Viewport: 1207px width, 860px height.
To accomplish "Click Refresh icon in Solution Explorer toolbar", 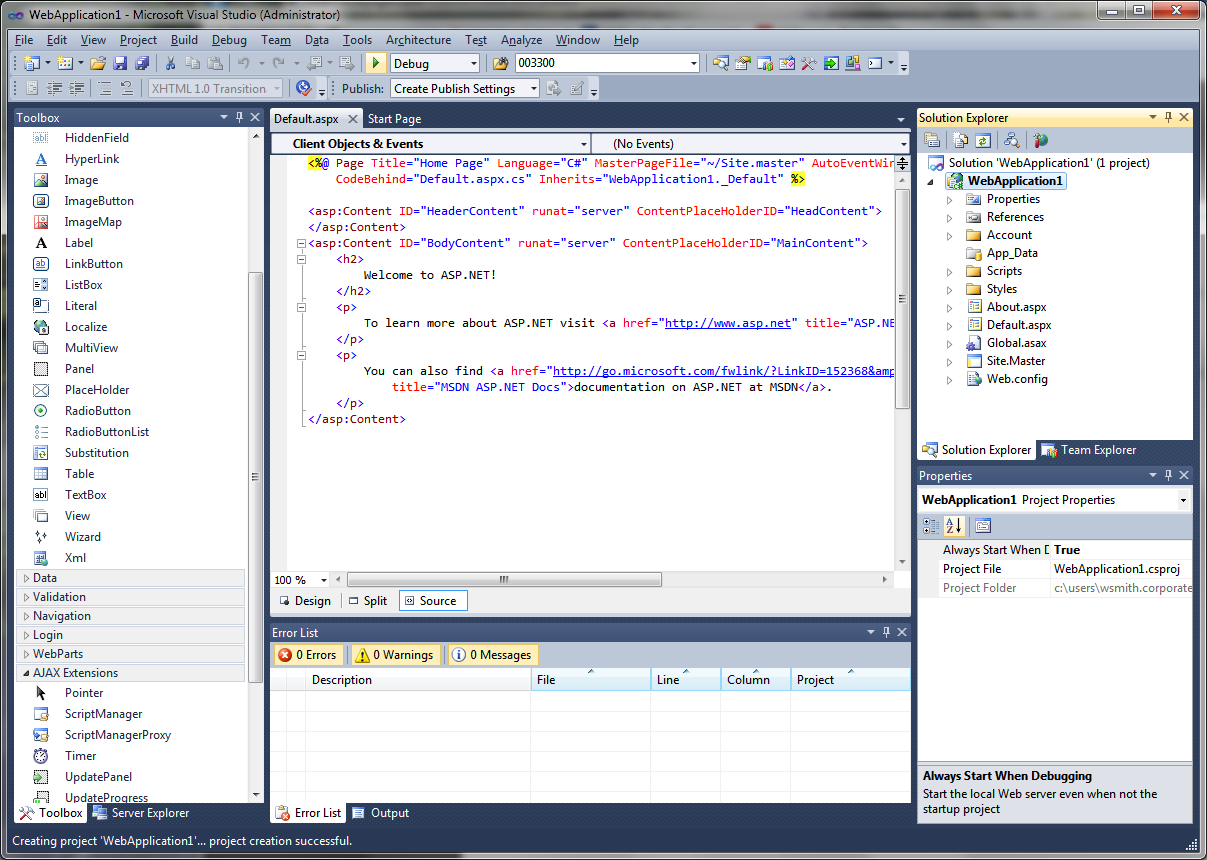I will [983, 141].
